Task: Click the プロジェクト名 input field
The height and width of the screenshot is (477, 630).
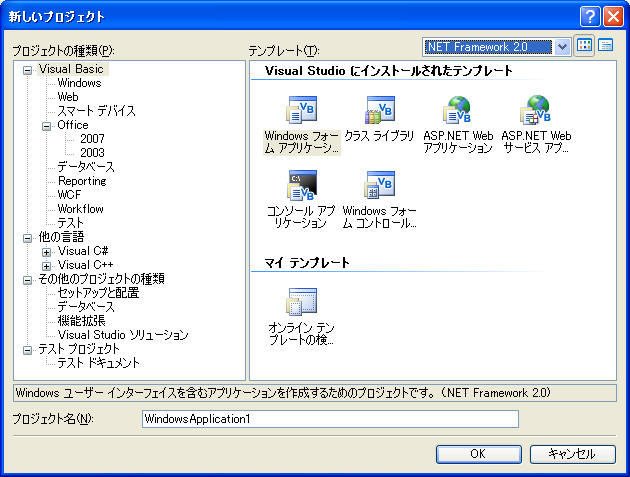Action: (x=330, y=419)
